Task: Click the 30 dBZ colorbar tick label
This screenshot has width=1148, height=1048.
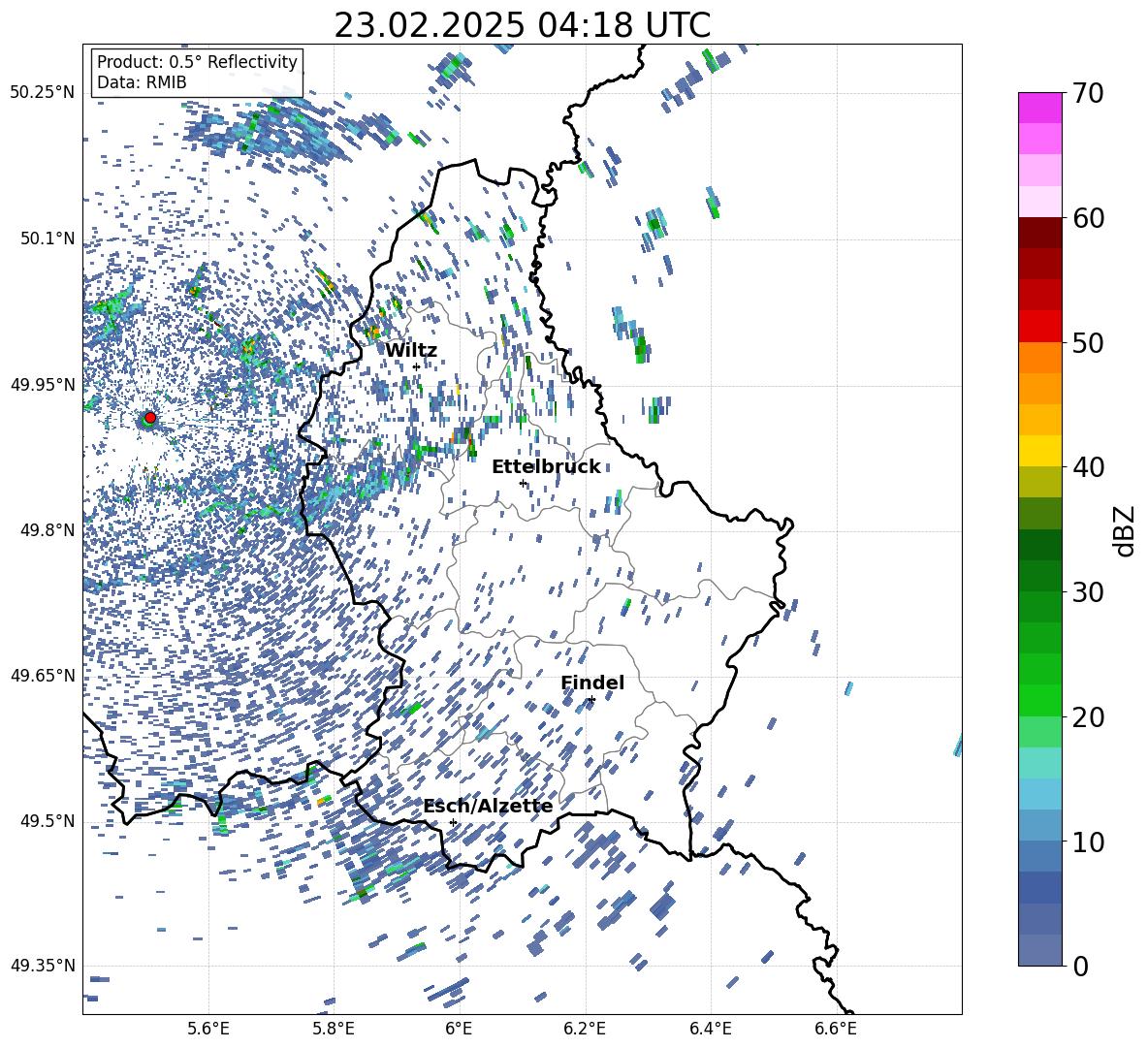Action: click(x=1088, y=592)
